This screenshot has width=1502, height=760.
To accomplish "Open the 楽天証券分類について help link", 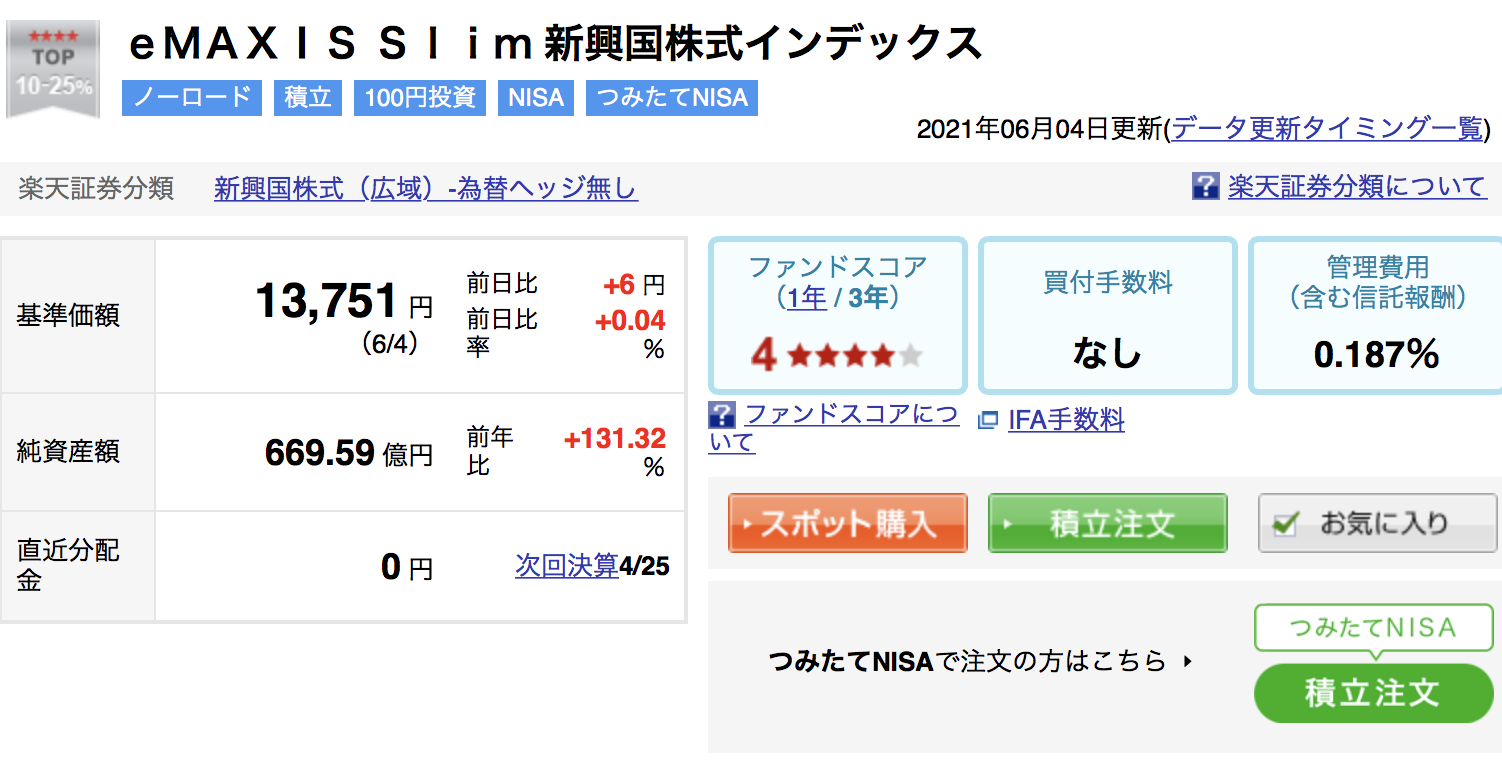I will 1357,187.
